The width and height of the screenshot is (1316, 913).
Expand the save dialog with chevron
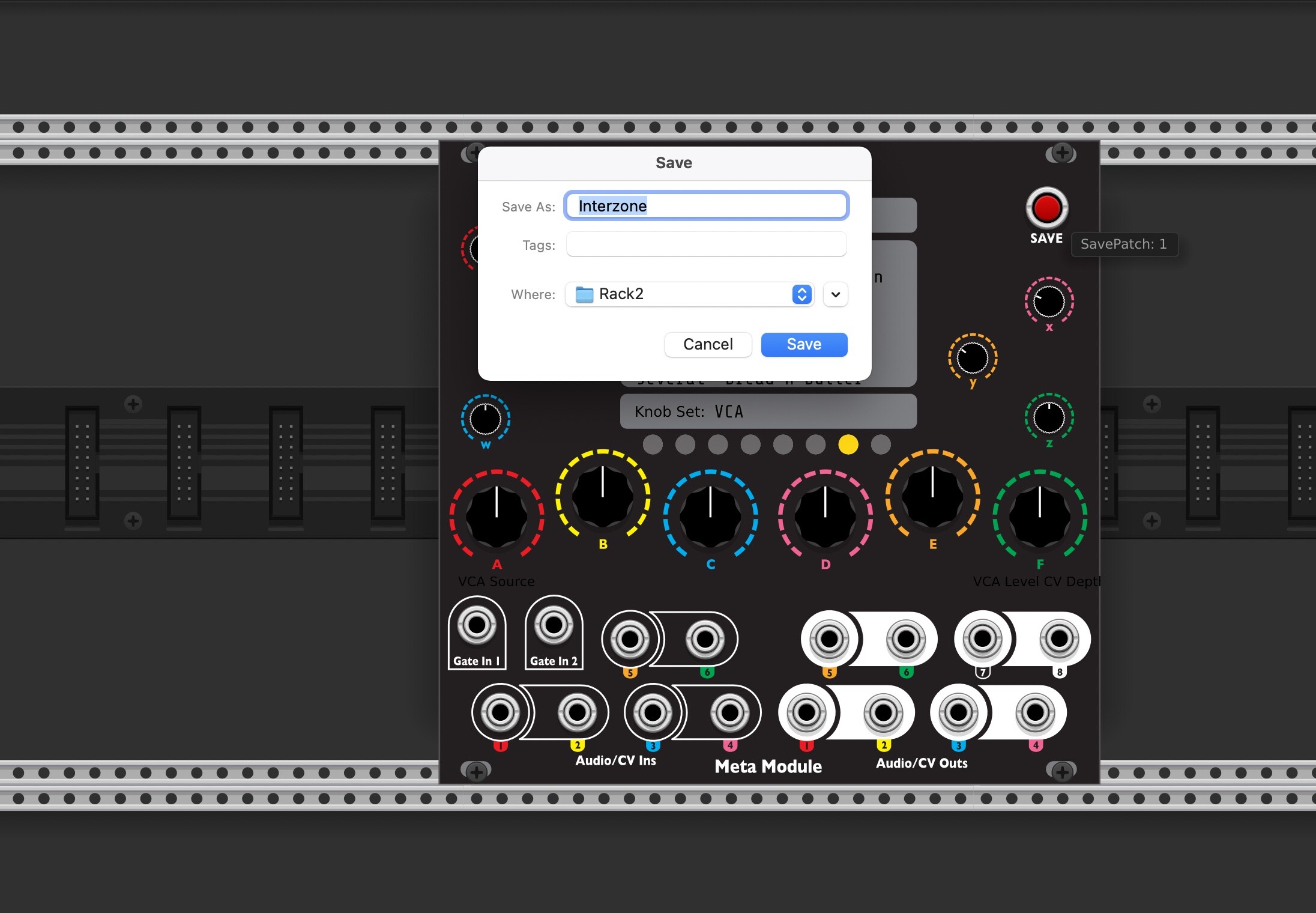tap(835, 294)
